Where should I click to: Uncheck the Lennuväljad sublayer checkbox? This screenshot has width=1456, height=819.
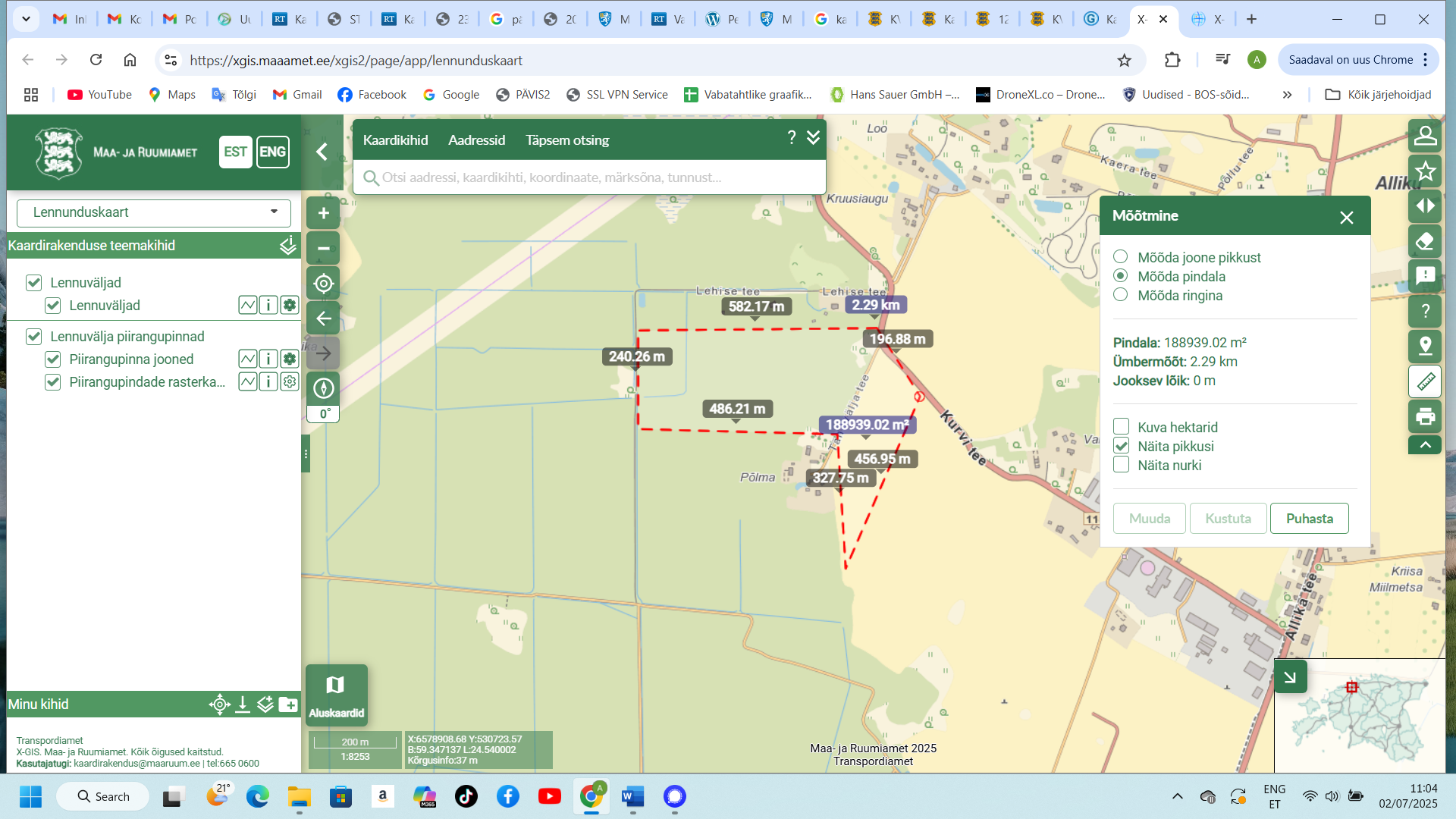tap(52, 306)
